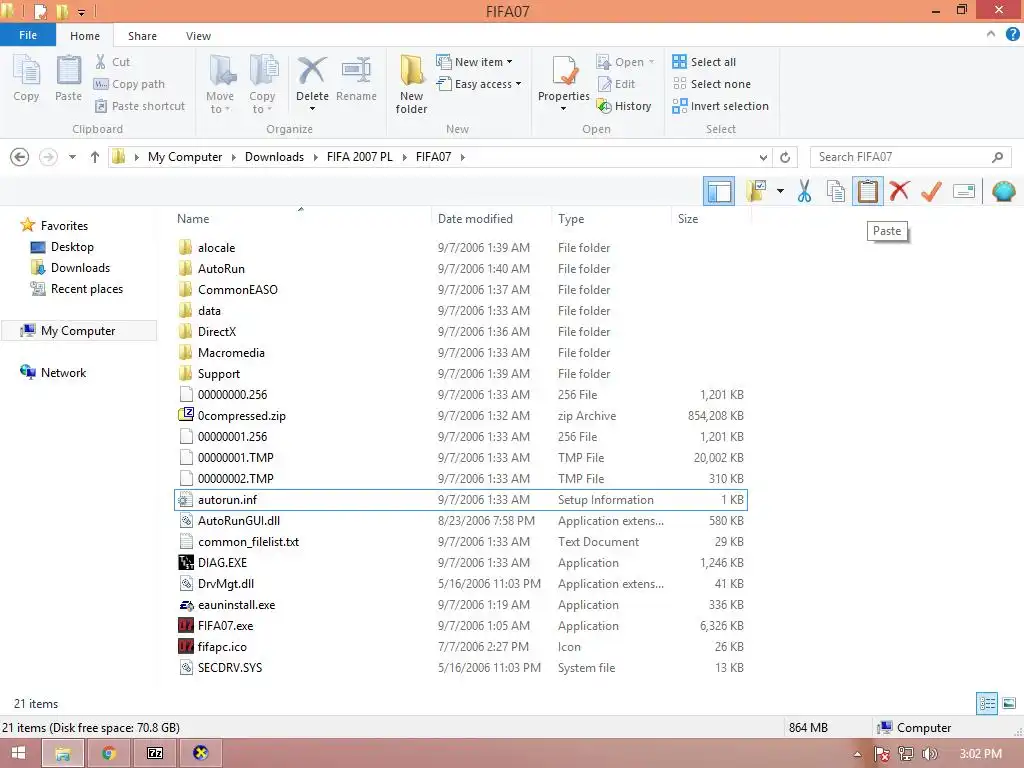Click the Windows Start button
This screenshot has width=1024, height=768.
[x=18, y=753]
